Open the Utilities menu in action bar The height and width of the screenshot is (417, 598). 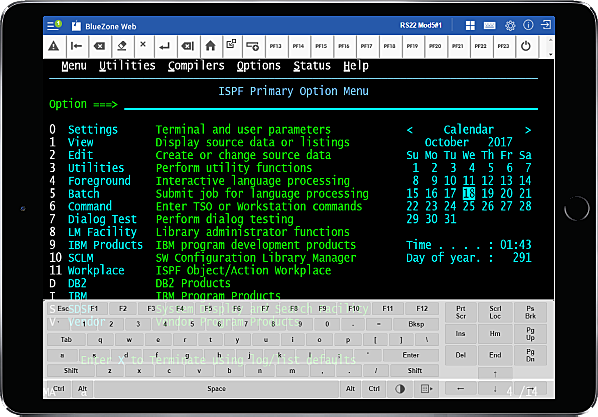click(x=127, y=66)
